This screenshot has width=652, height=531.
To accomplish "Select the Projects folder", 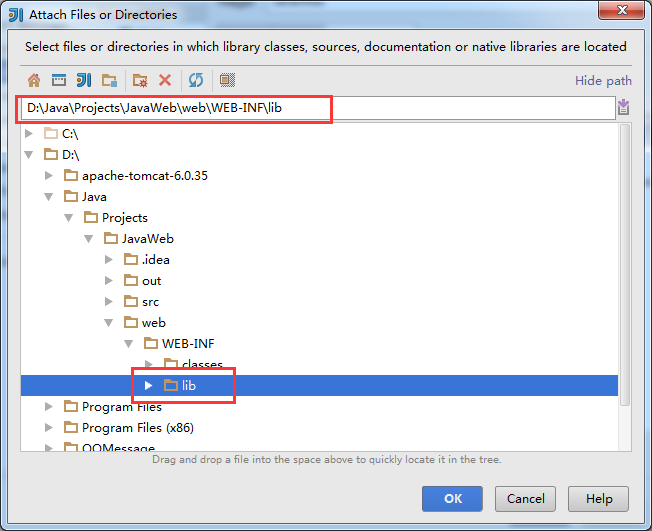I will tap(124, 217).
